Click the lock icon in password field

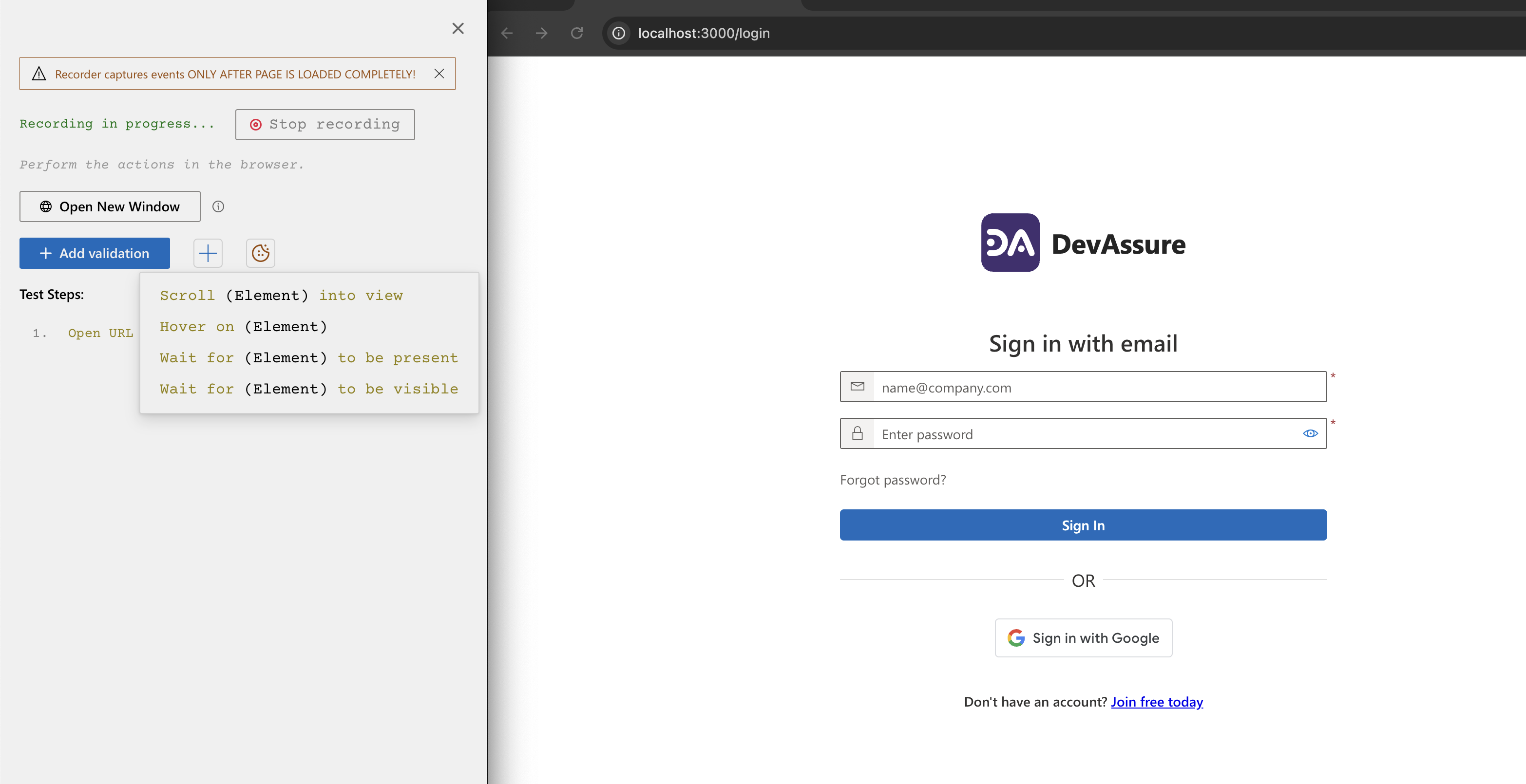click(x=857, y=434)
